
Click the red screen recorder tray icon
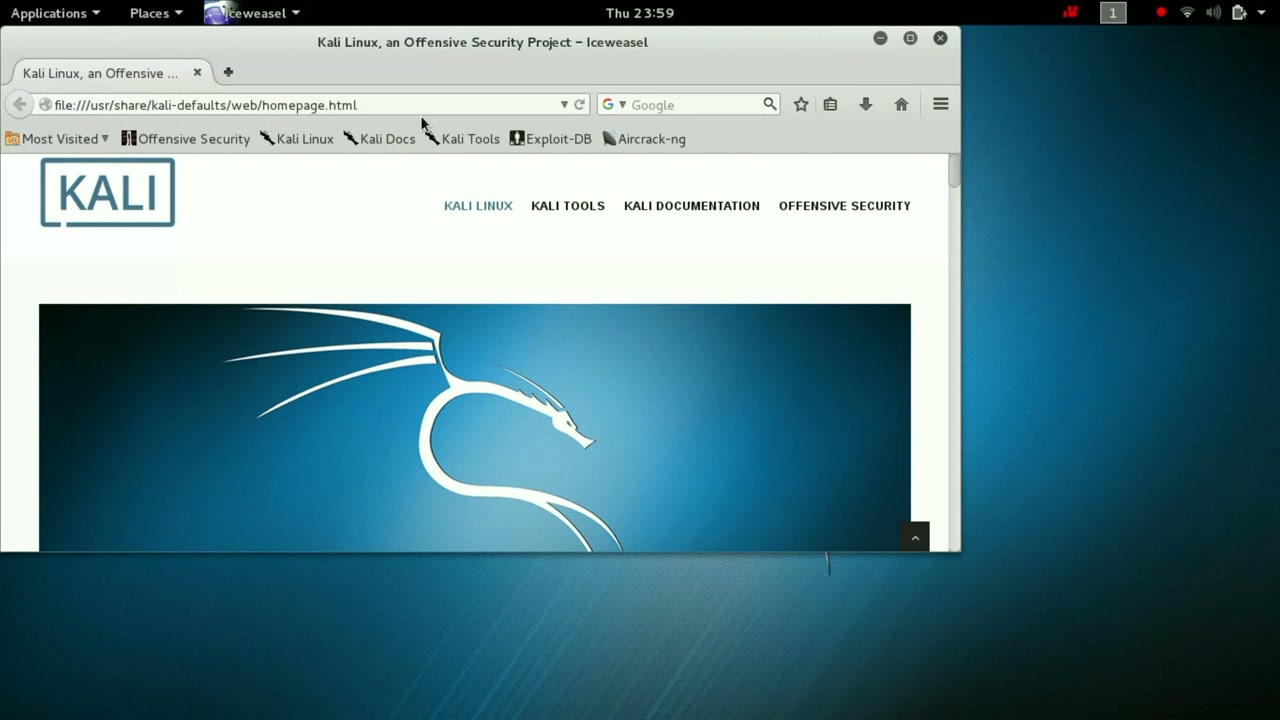pos(1071,13)
